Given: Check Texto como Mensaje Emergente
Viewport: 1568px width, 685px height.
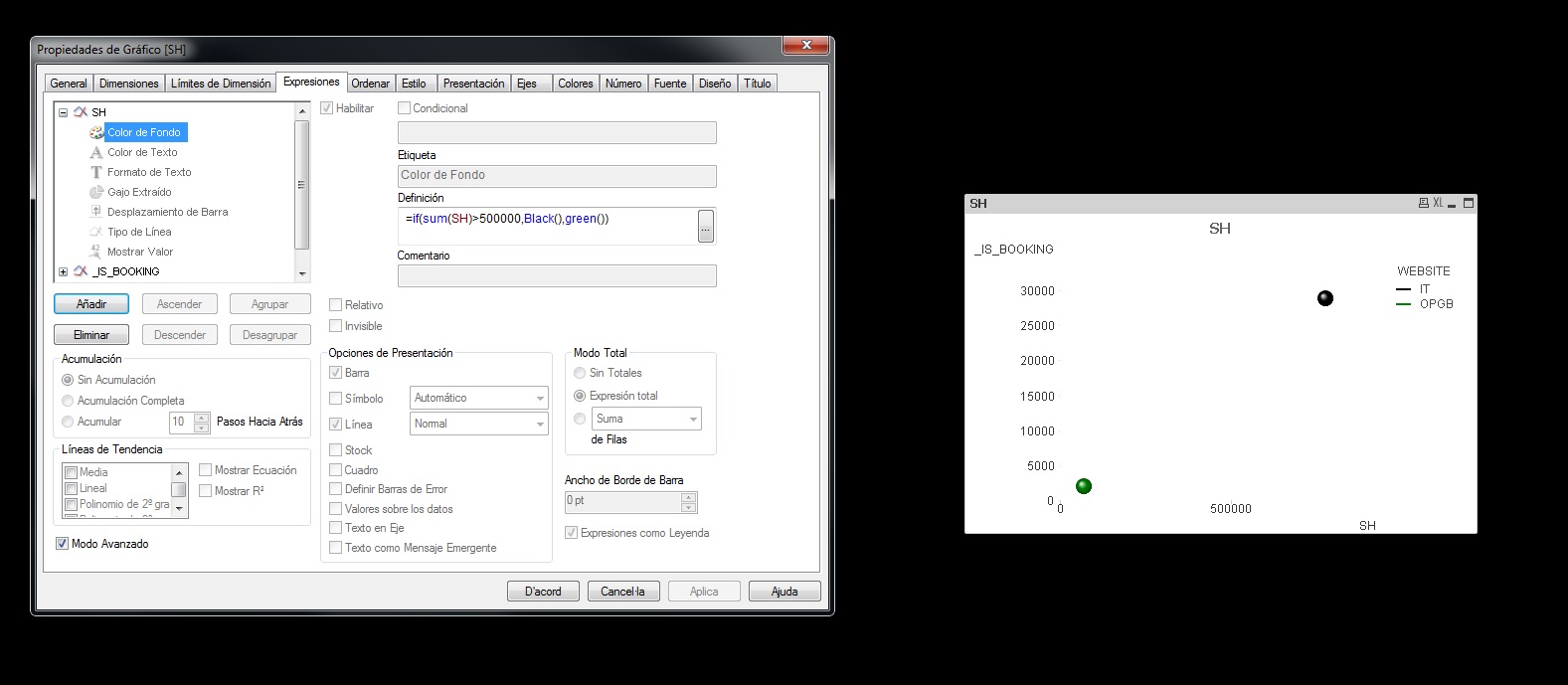Looking at the screenshot, I should tap(335, 548).
